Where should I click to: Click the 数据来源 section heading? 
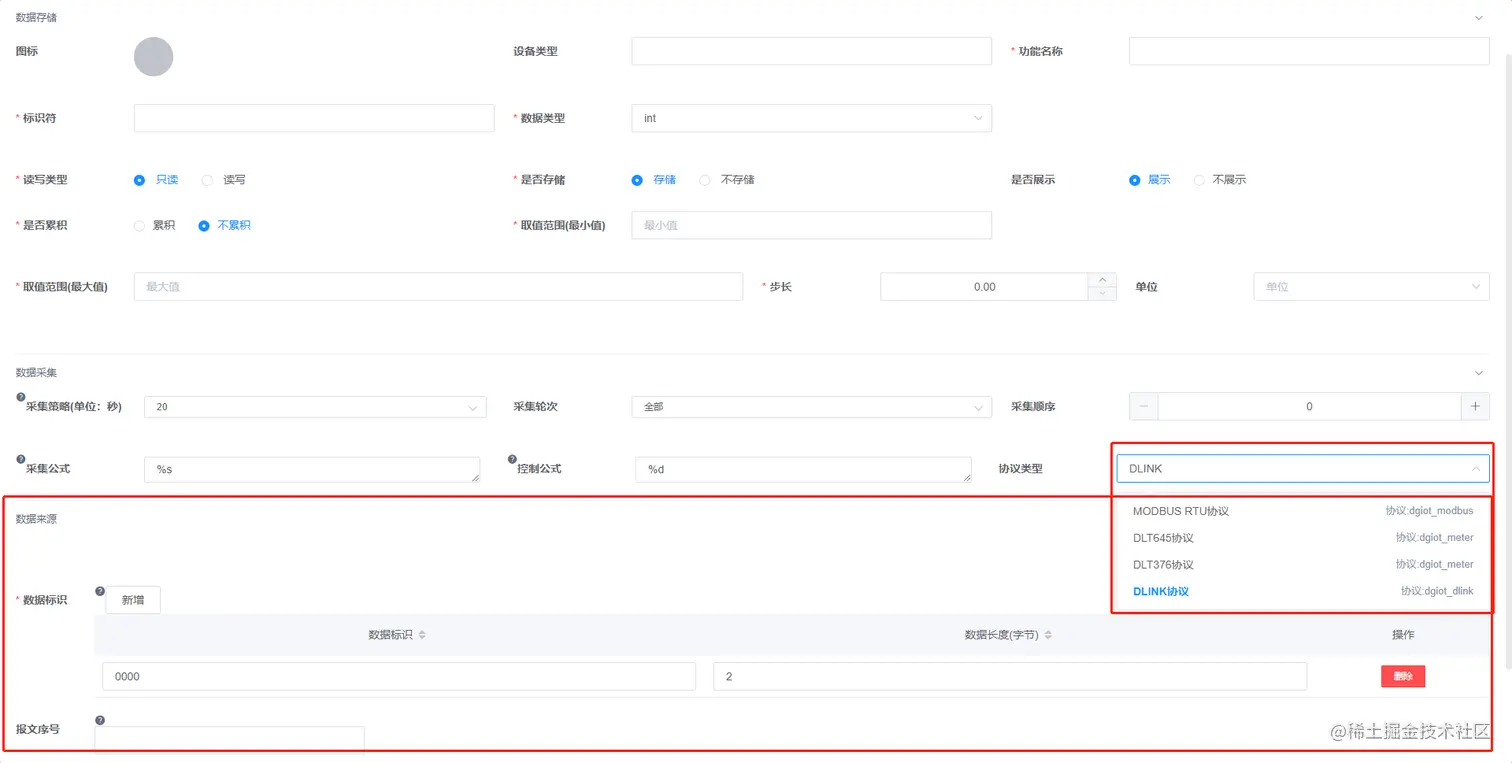tap(36, 519)
